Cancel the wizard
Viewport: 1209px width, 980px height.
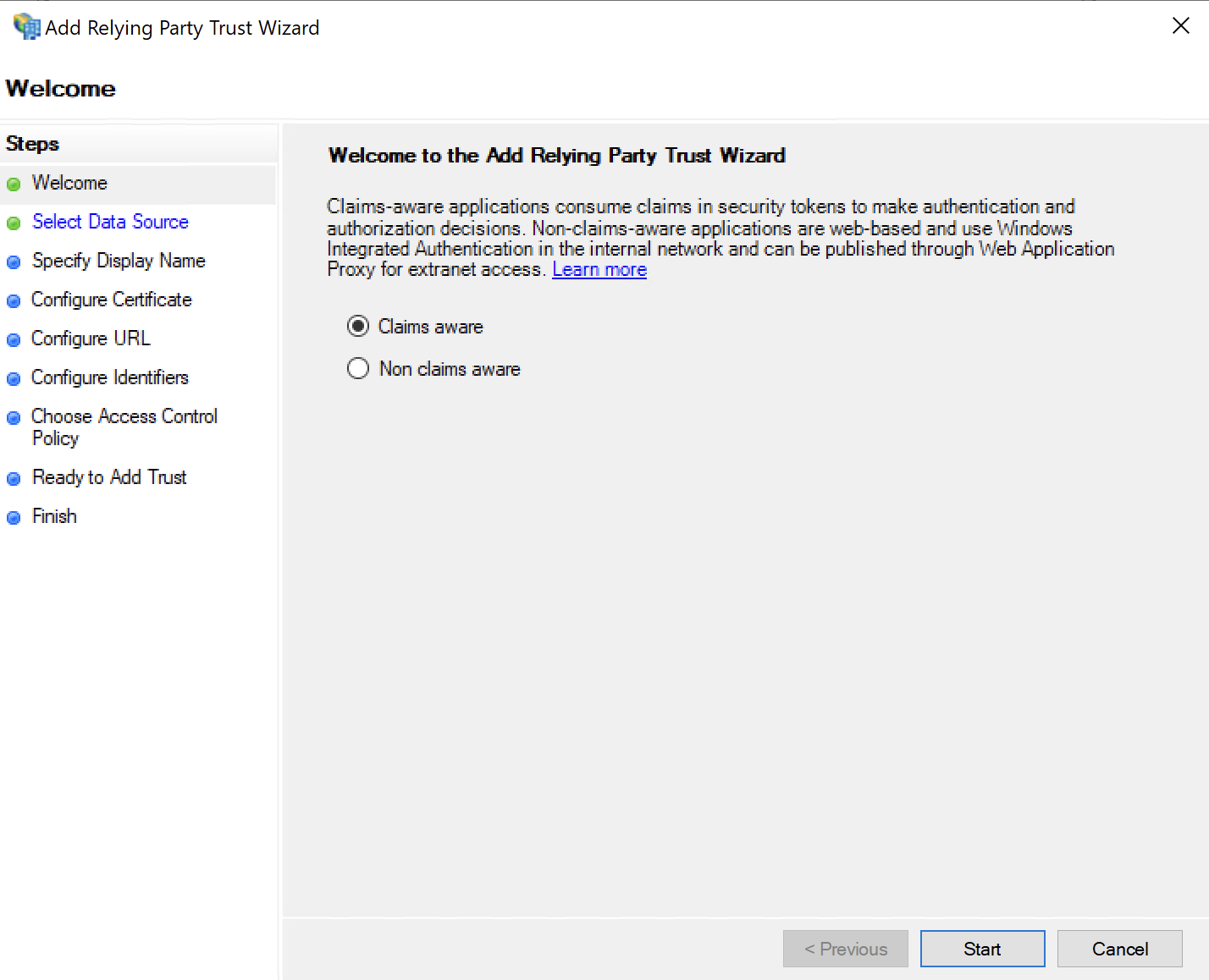coord(1119,949)
